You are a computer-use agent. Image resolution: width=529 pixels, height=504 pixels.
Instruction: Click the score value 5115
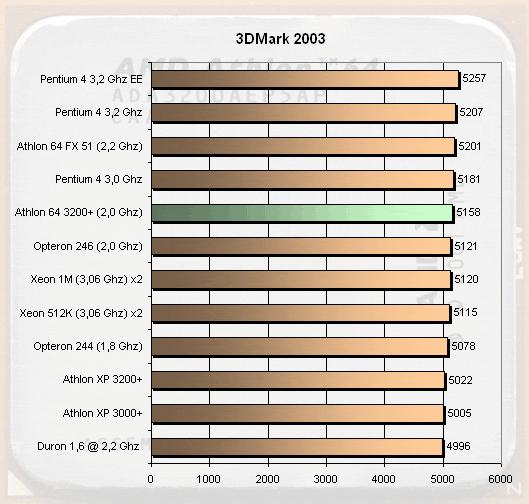click(x=465, y=313)
